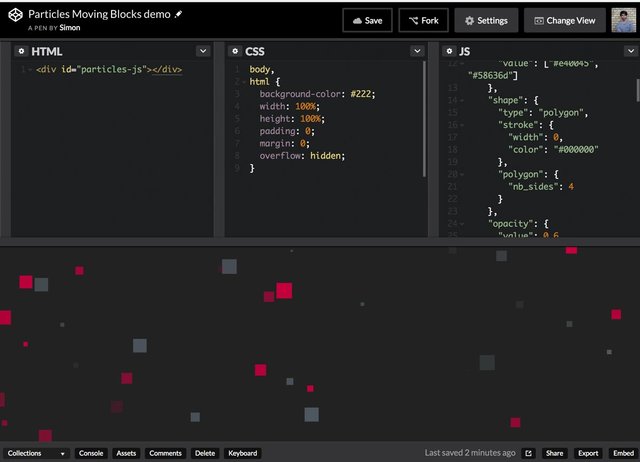Viewport: 640px width, 462px height.
Task: Open JS editor settings gear
Action: click(x=449, y=51)
